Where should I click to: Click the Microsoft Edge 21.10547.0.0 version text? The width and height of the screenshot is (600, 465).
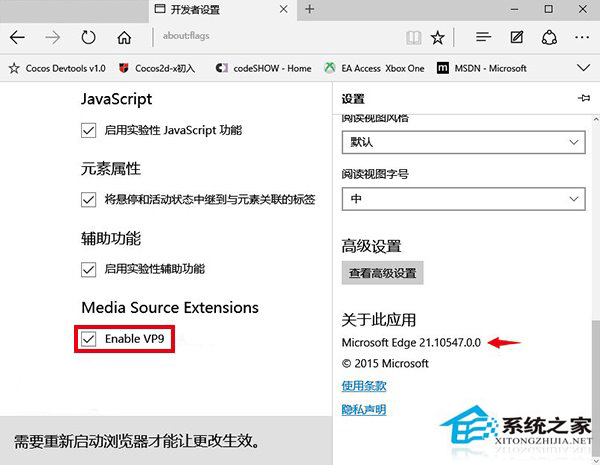pos(411,342)
